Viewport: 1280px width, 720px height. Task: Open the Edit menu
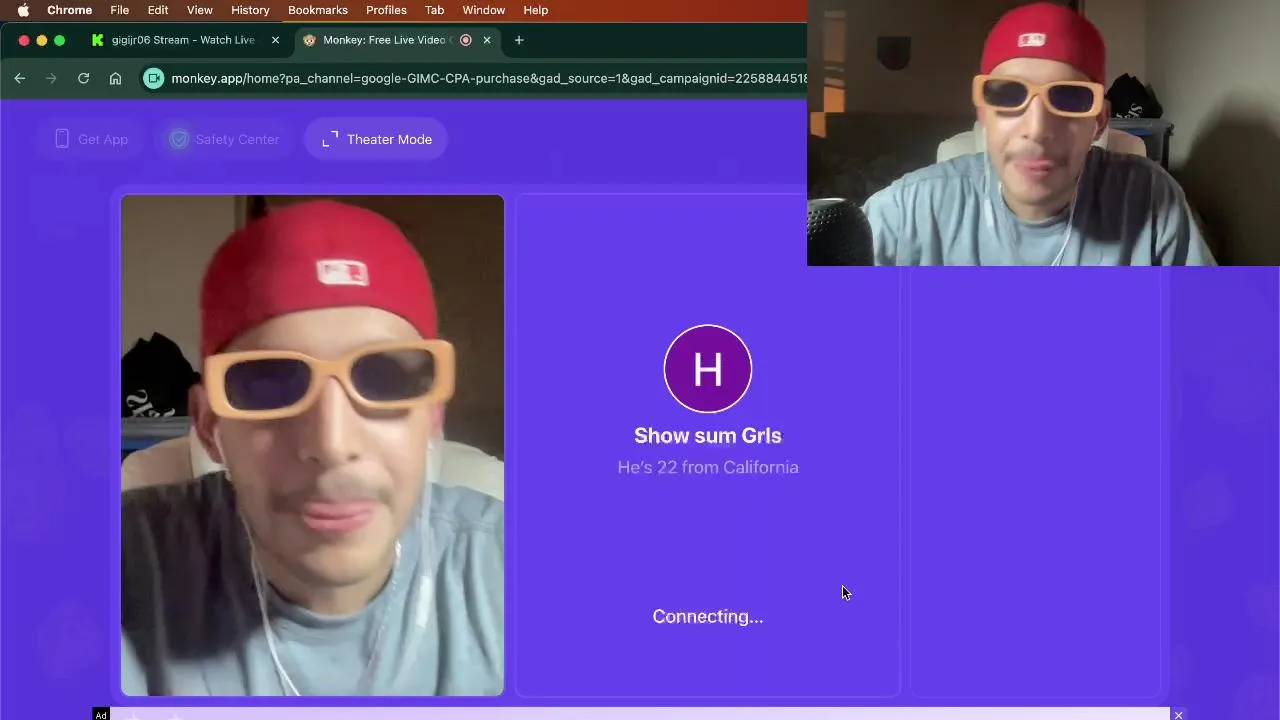click(158, 10)
